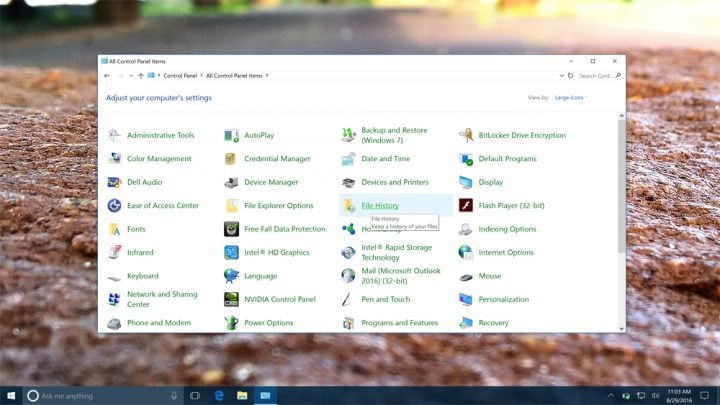The height and width of the screenshot is (405, 720).
Task: Refresh the Control Panel view
Action: [570, 76]
